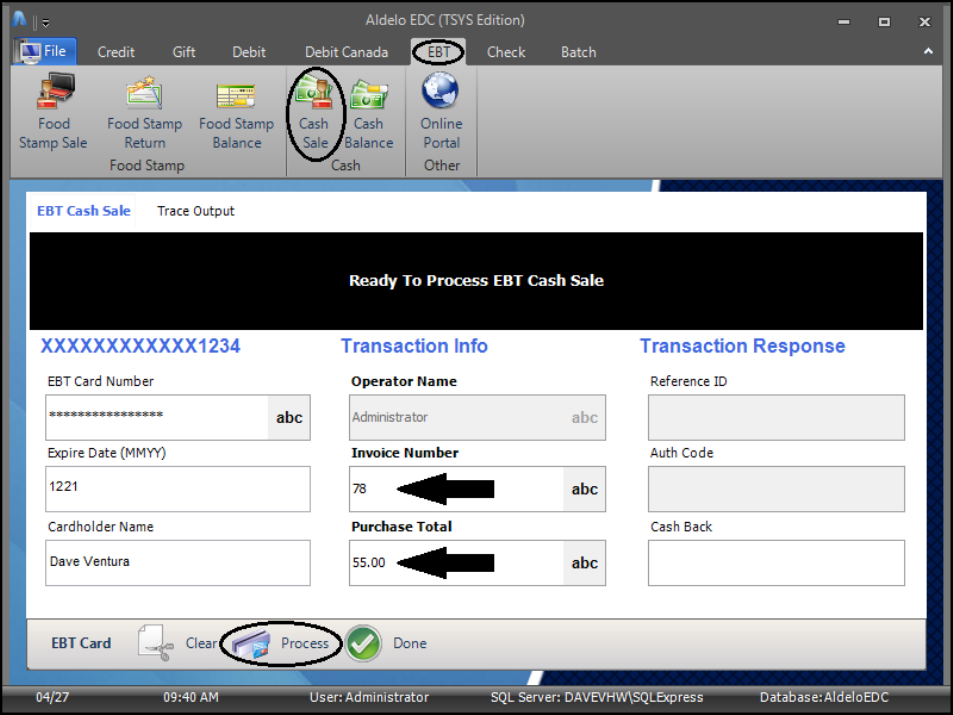Open the File menu
The width and height of the screenshot is (953, 715).
pos(45,52)
